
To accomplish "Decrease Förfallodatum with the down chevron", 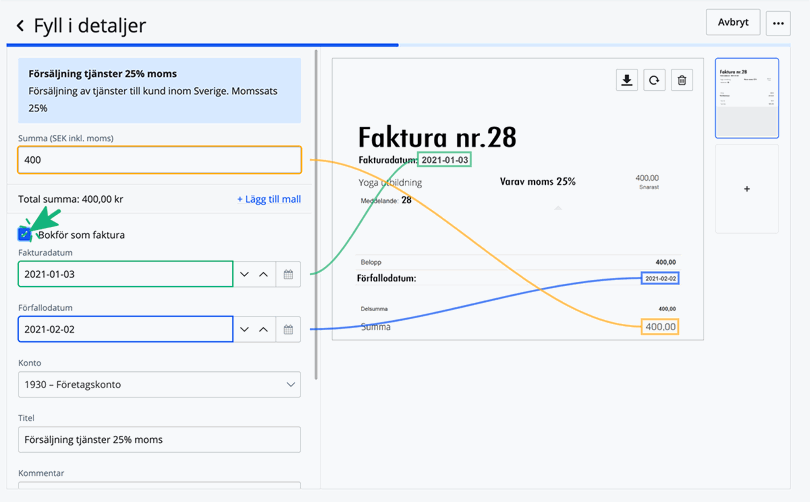I will click(244, 329).
